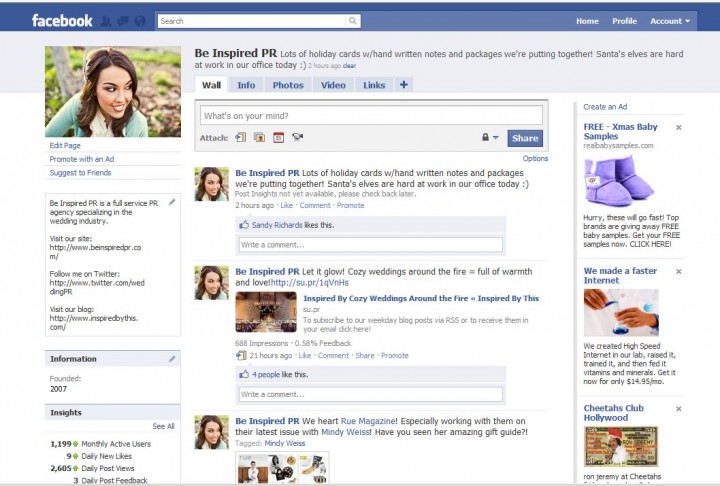Edit the Information section pencil icon
Image resolution: width=720 pixels, height=486 pixels.
pos(172,358)
